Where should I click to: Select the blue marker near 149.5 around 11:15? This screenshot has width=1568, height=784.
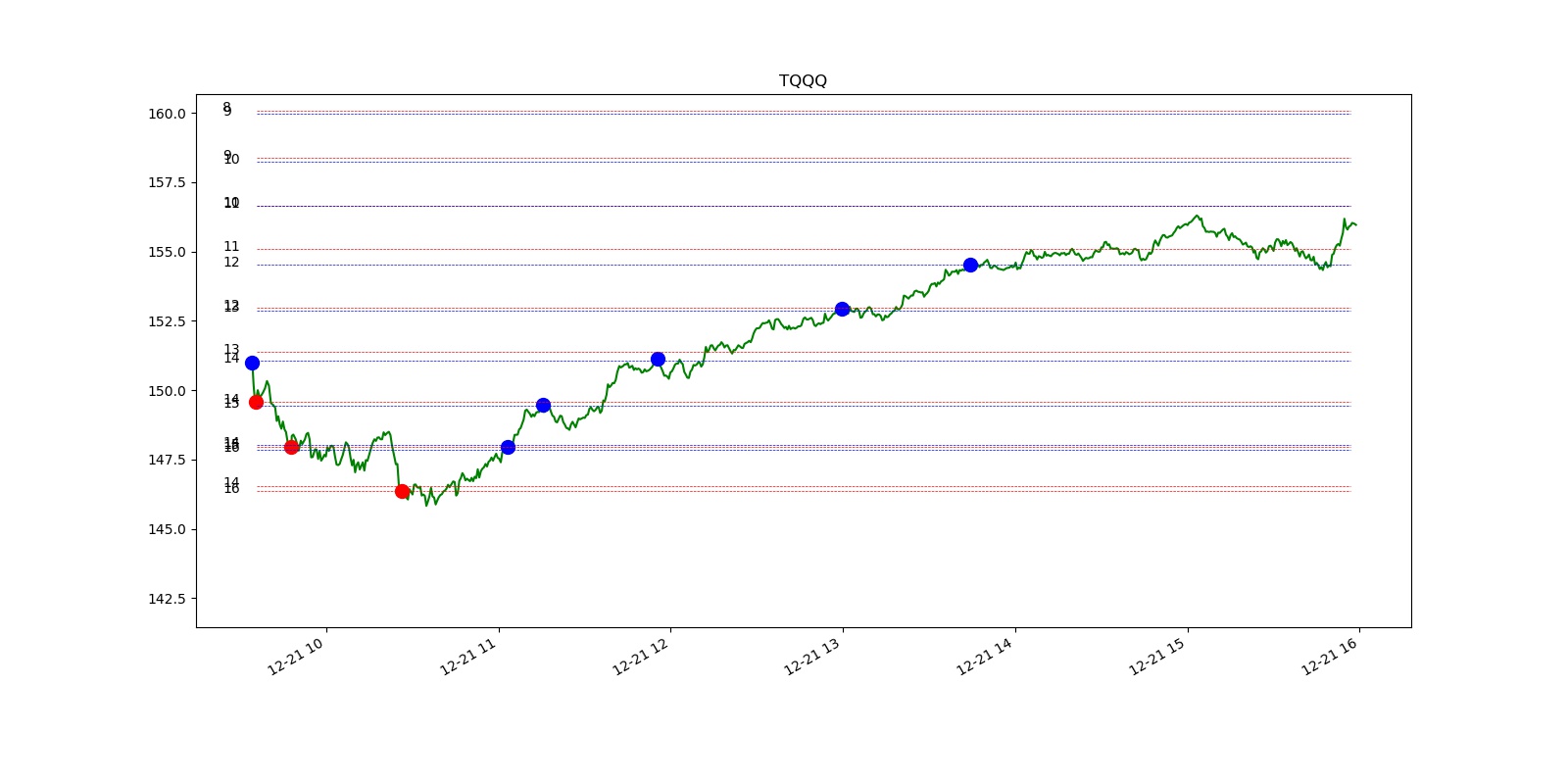(543, 405)
